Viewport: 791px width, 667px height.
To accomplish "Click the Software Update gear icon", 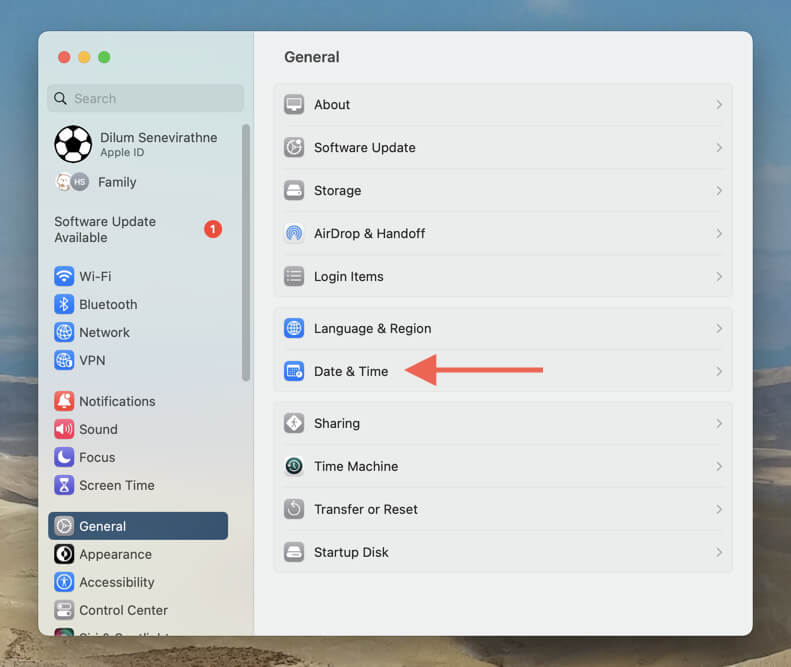I will pos(294,147).
